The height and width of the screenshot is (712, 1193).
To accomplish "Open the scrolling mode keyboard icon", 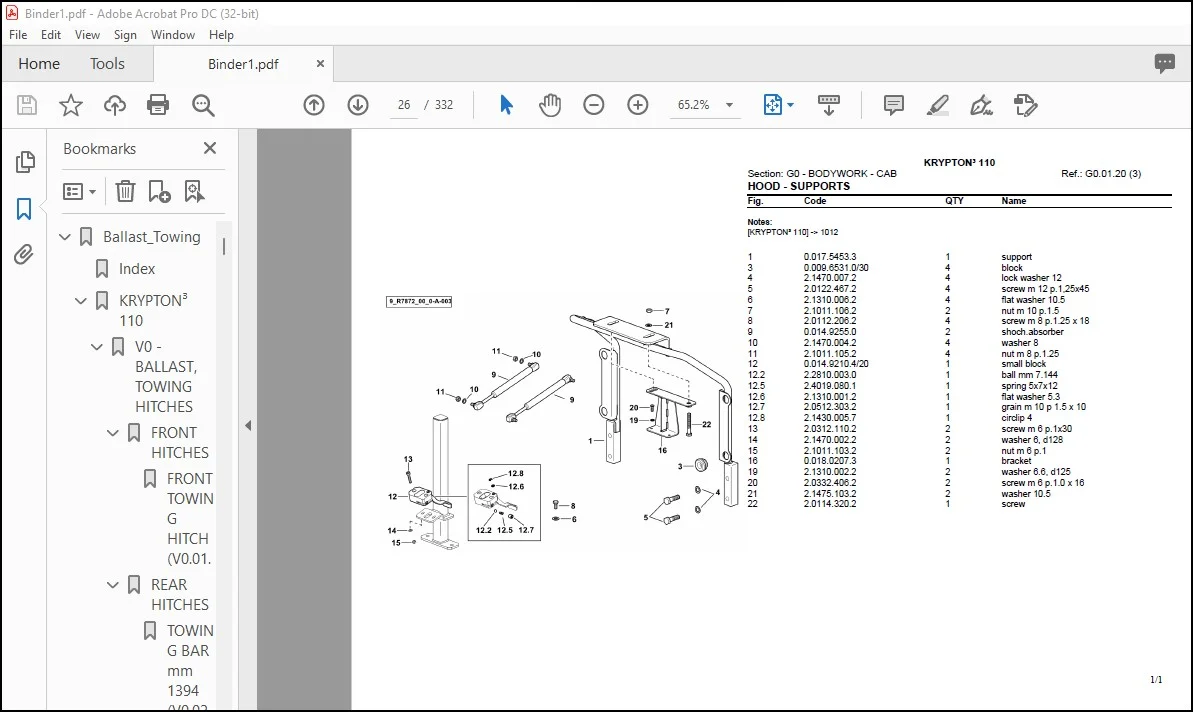I will coord(829,105).
